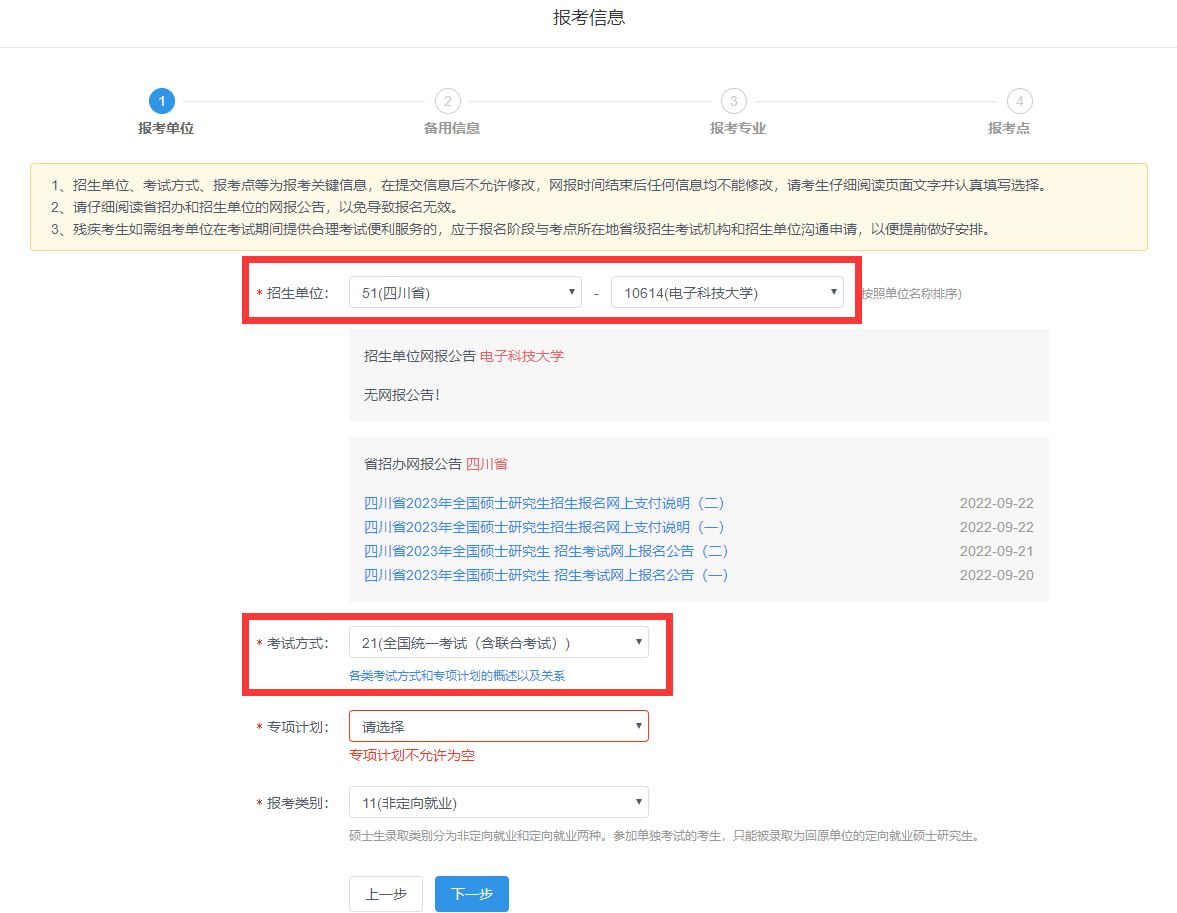Click the 硕士生录取类别 hint text below 报考类别
This screenshot has height=913, width=1177.
coord(667,836)
